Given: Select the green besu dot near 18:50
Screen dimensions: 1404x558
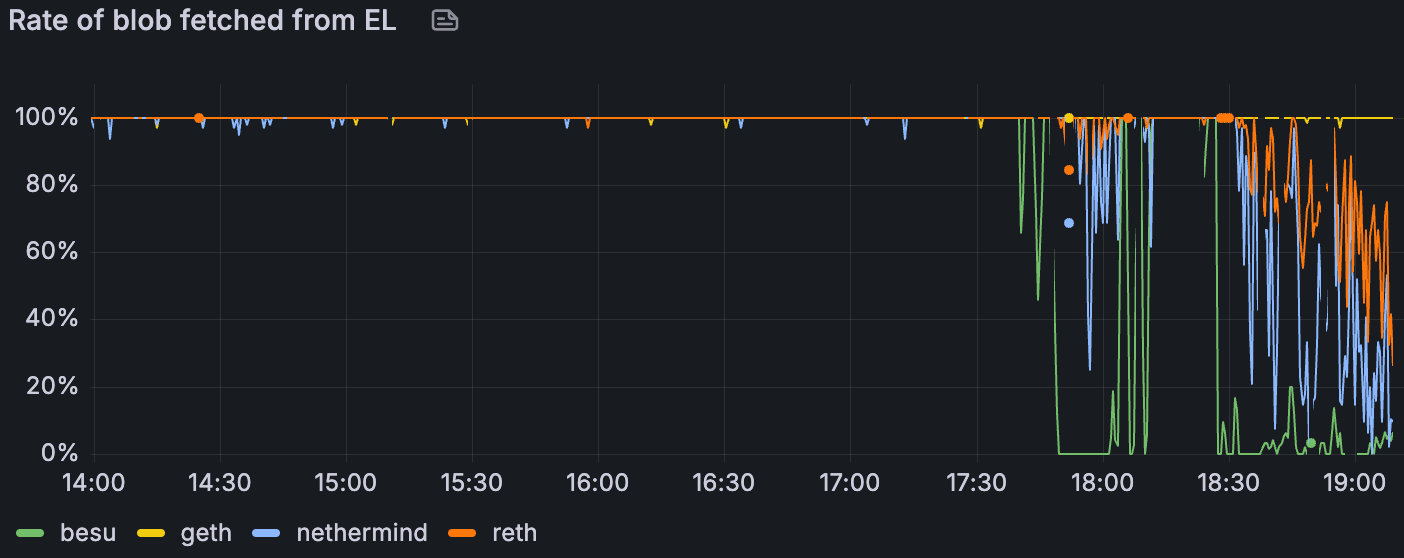Looking at the screenshot, I should point(1311,443).
